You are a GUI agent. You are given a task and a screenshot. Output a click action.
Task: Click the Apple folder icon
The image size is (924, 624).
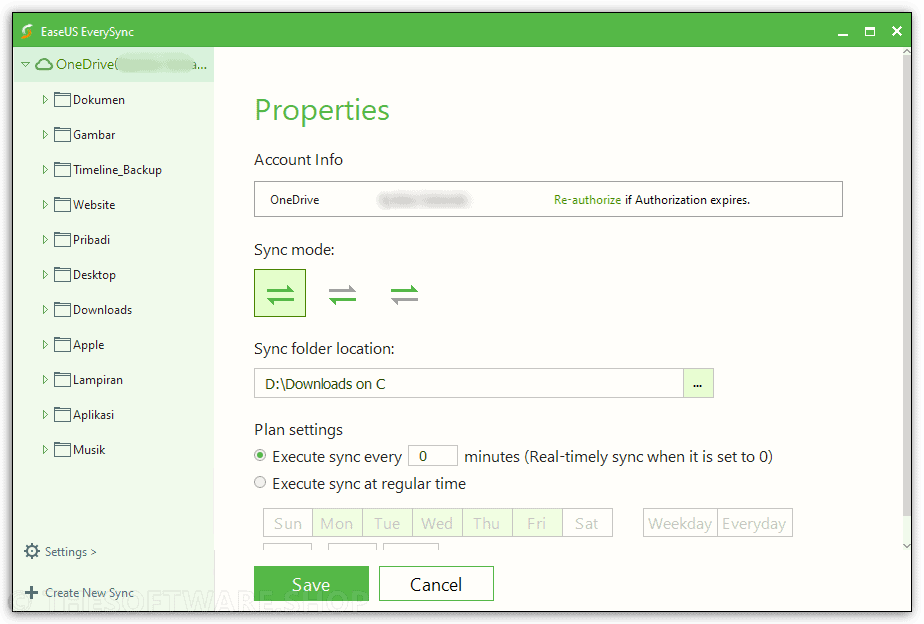[62, 345]
